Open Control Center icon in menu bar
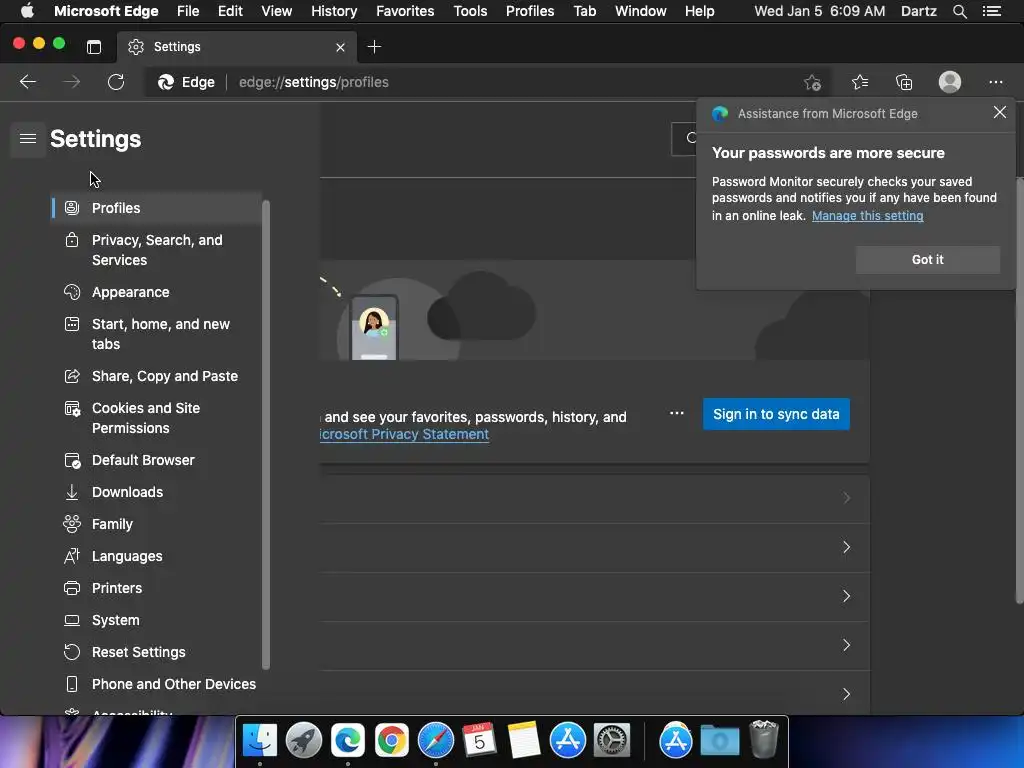 pos(991,11)
